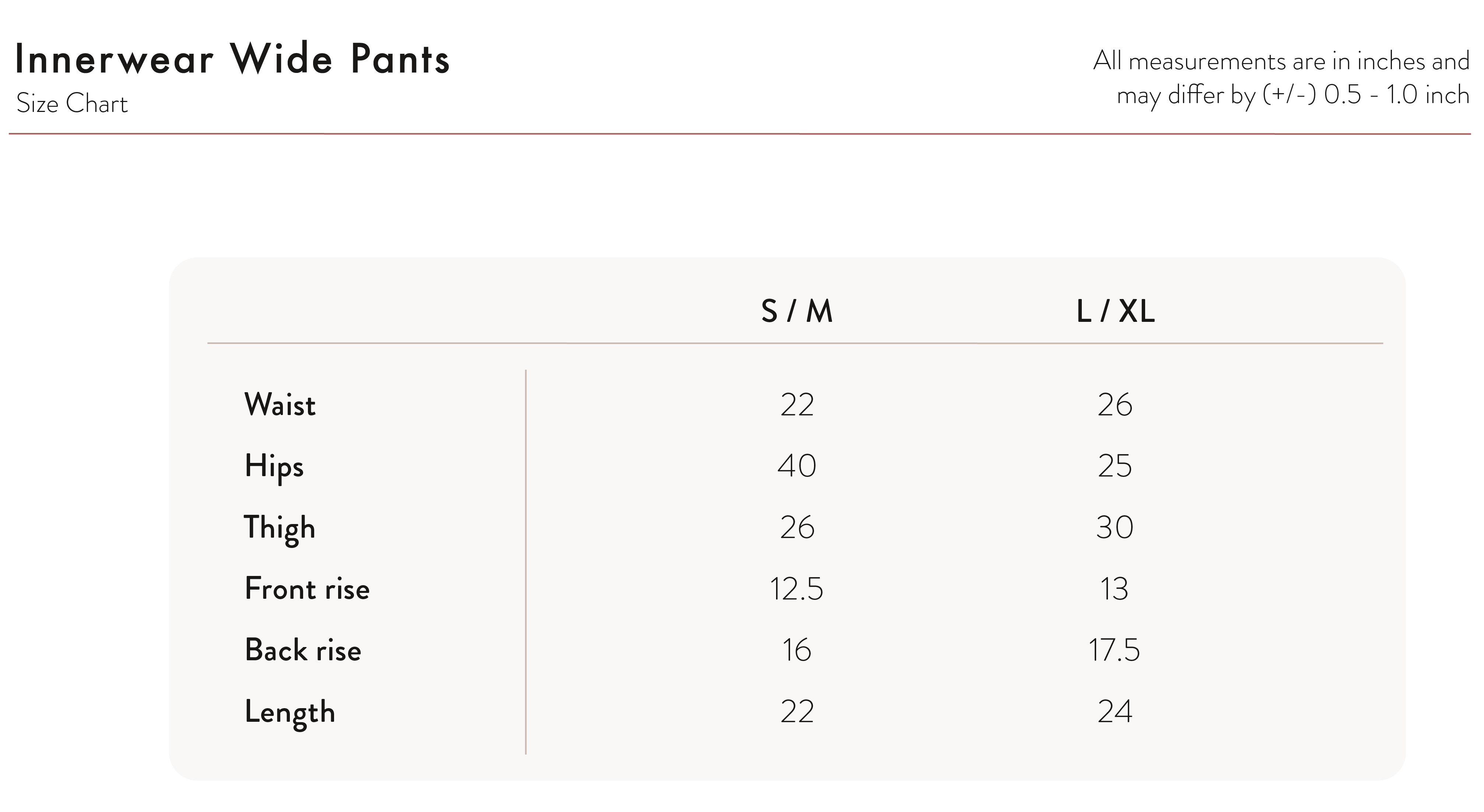Image resolution: width=1484 pixels, height=812 pixels.
Task: Click the Size Chart subtitle
Action: (x=72, y=103)
